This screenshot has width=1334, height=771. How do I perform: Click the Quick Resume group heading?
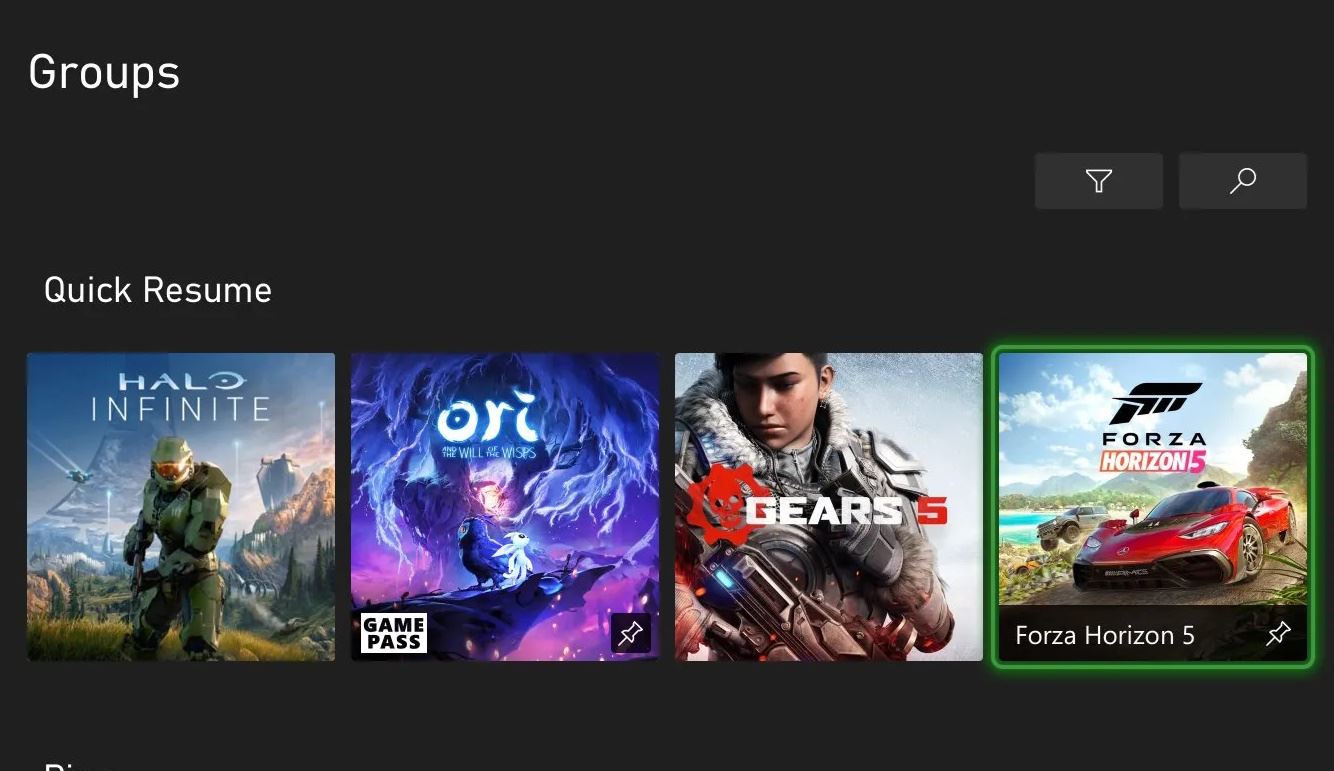(158, 290)
